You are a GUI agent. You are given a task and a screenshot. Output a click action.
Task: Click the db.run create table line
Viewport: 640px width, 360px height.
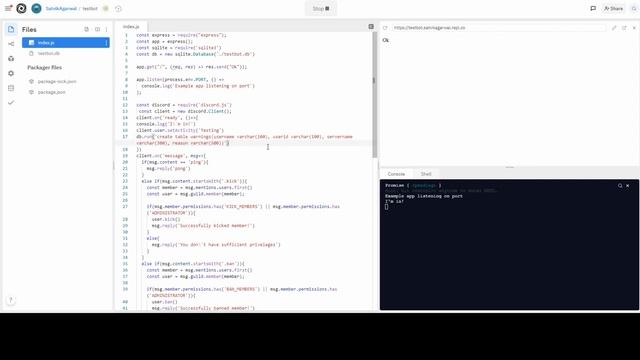244,140
